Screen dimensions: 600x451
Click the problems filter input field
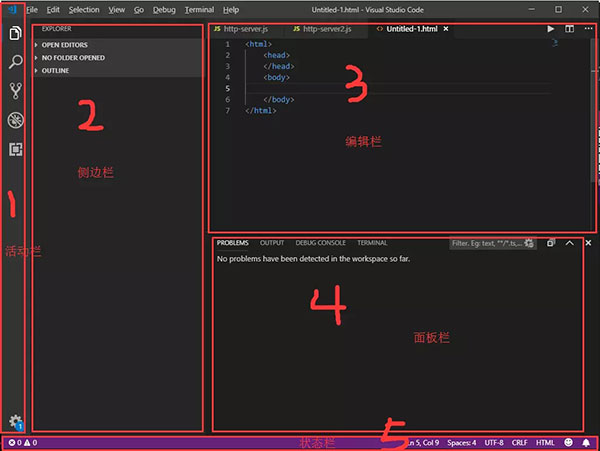point(485,243)
